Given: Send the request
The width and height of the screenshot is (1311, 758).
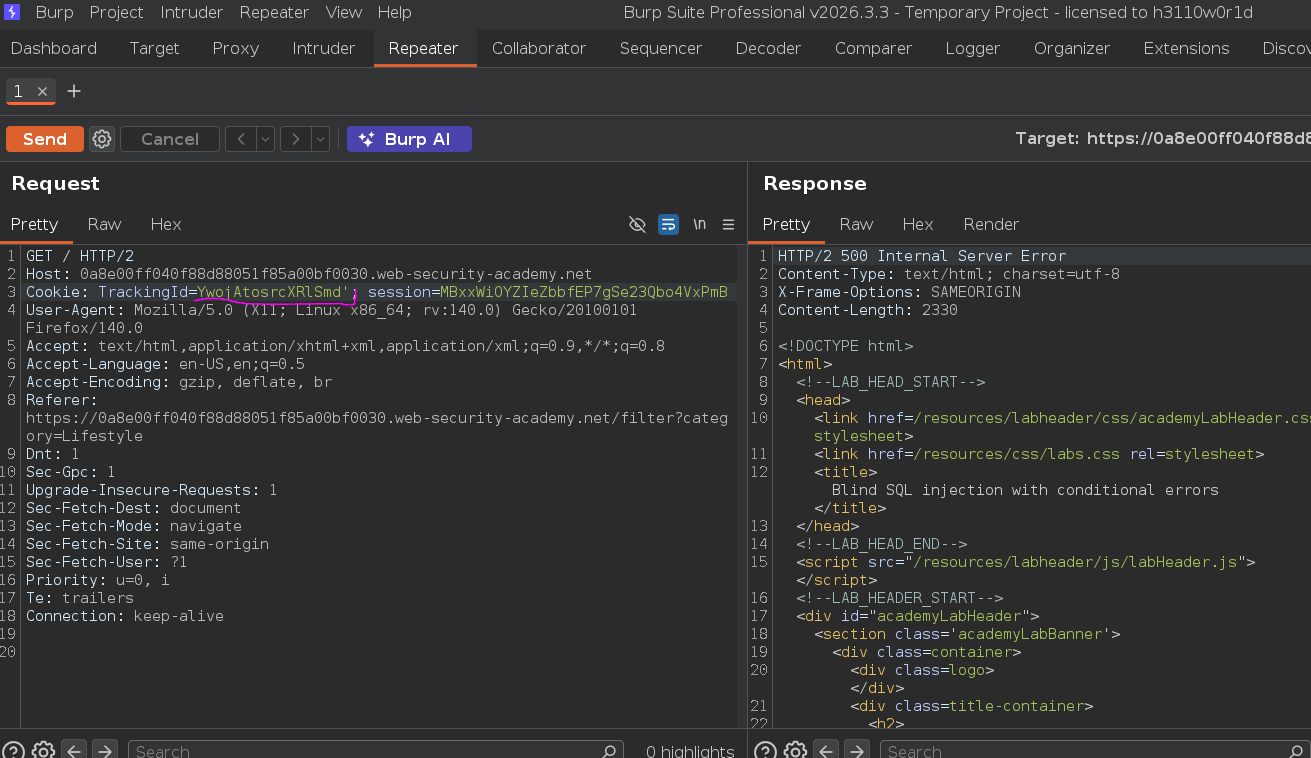Looking at the screenshot, I should pos(45,139).
